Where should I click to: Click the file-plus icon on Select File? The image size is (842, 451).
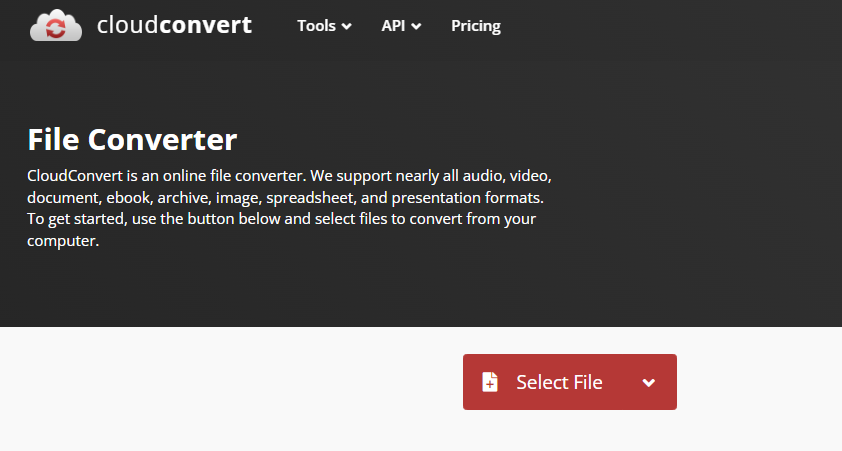click(490, 382)
